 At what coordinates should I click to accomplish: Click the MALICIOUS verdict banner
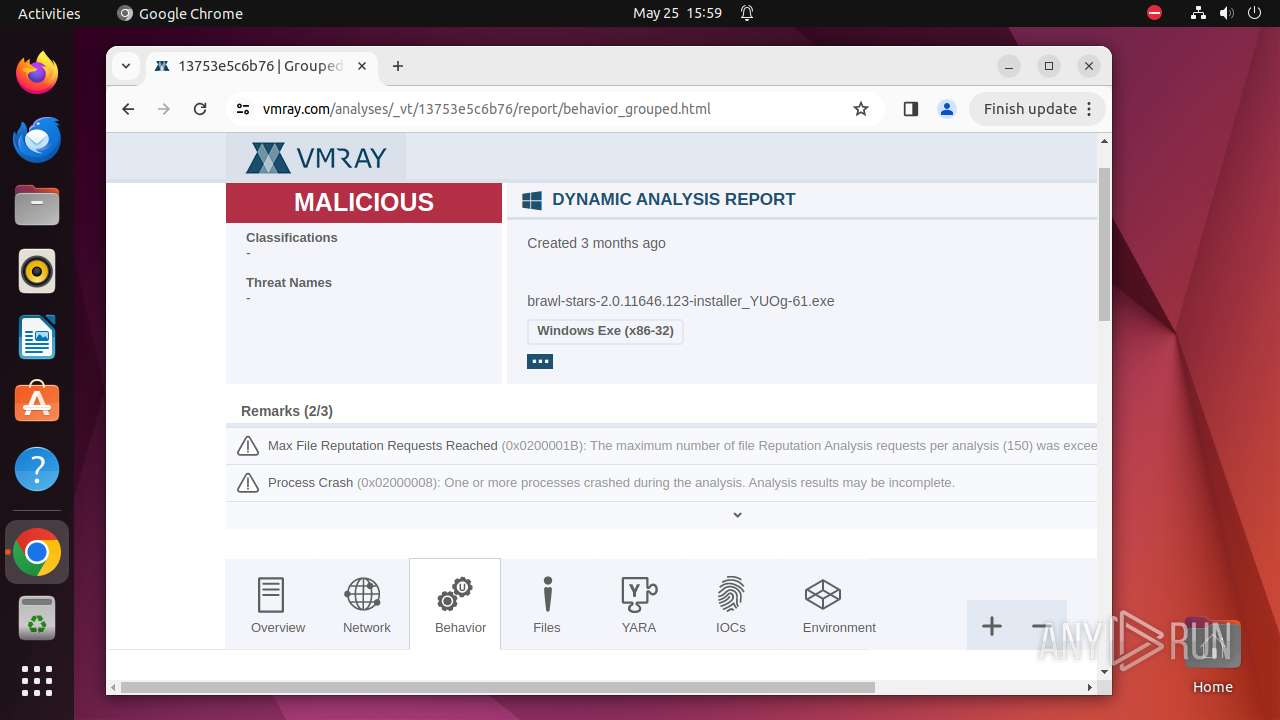(364, 202)
